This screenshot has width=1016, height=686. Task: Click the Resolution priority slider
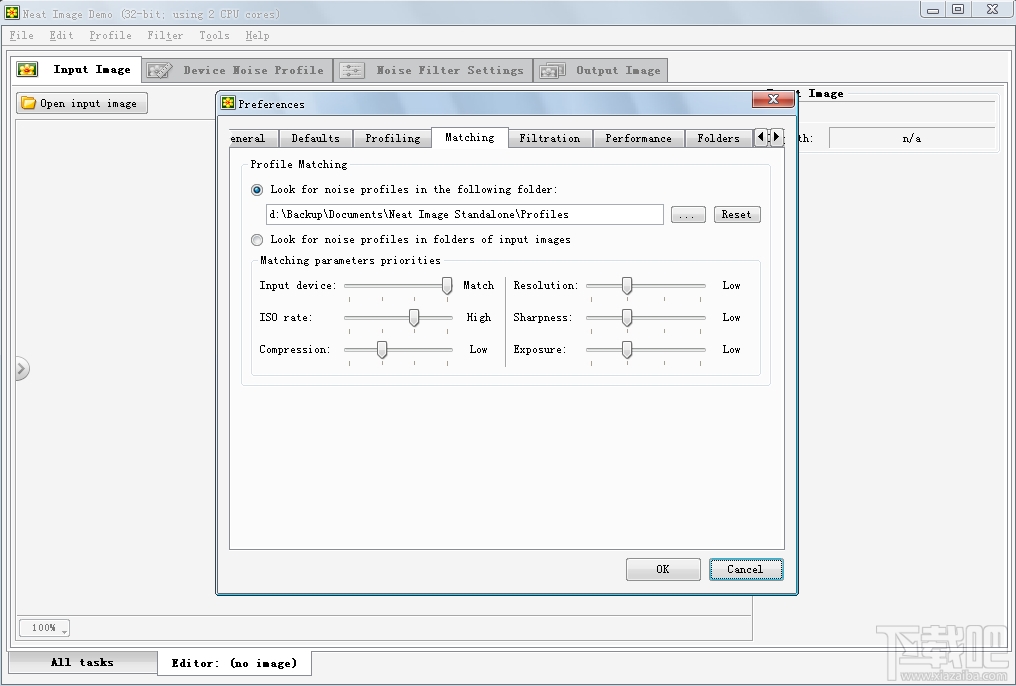click(x=646, y=286)
